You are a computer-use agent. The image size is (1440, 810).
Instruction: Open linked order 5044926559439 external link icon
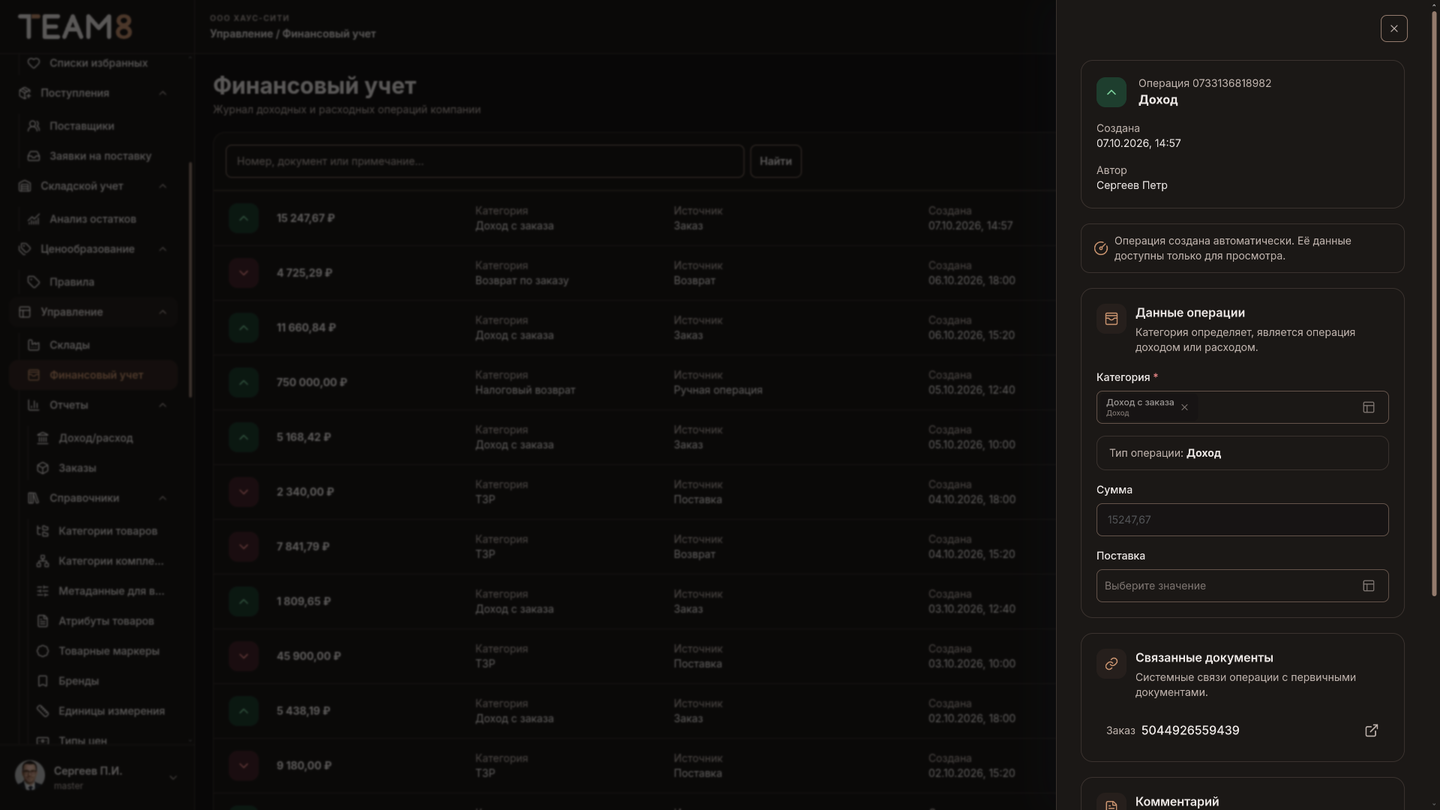(x=1371, y=731)
